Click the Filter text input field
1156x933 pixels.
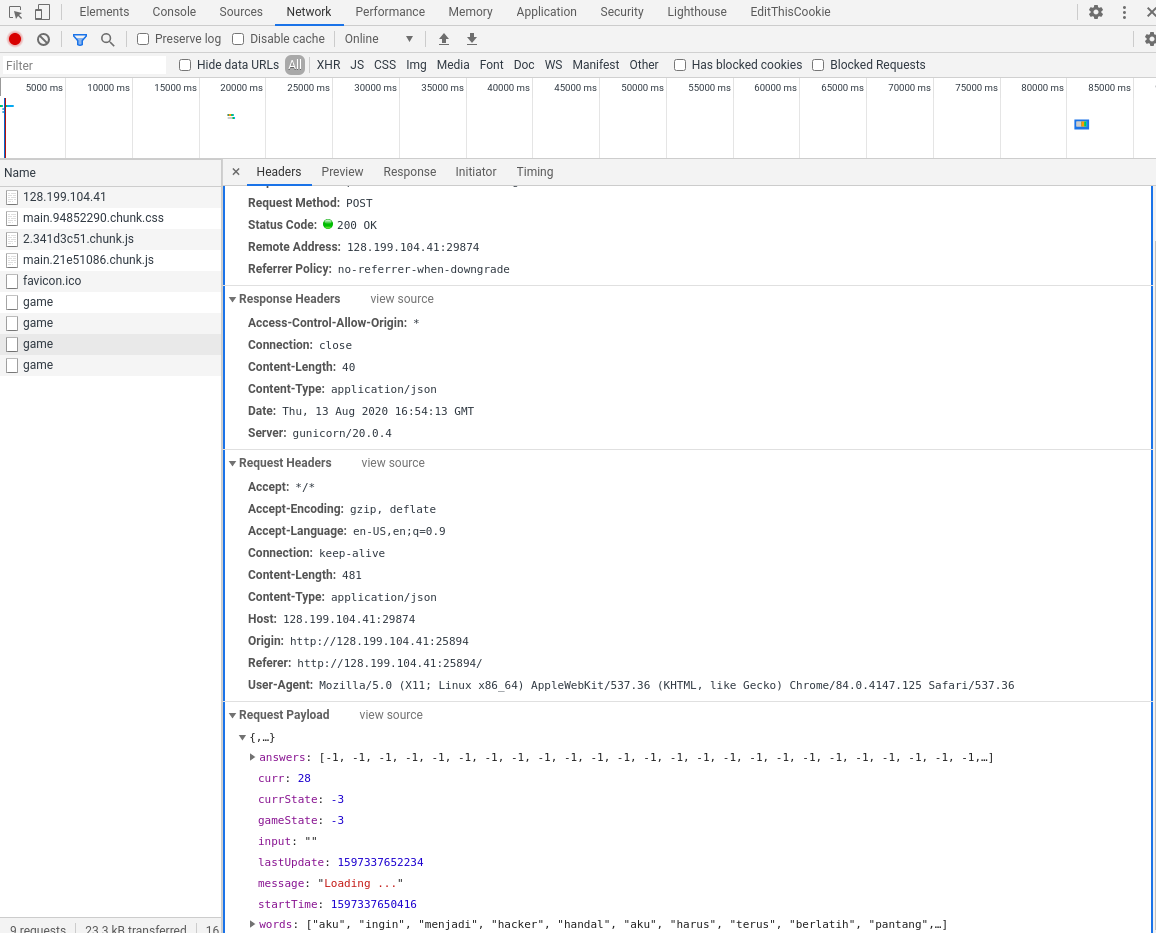point(85,65)
